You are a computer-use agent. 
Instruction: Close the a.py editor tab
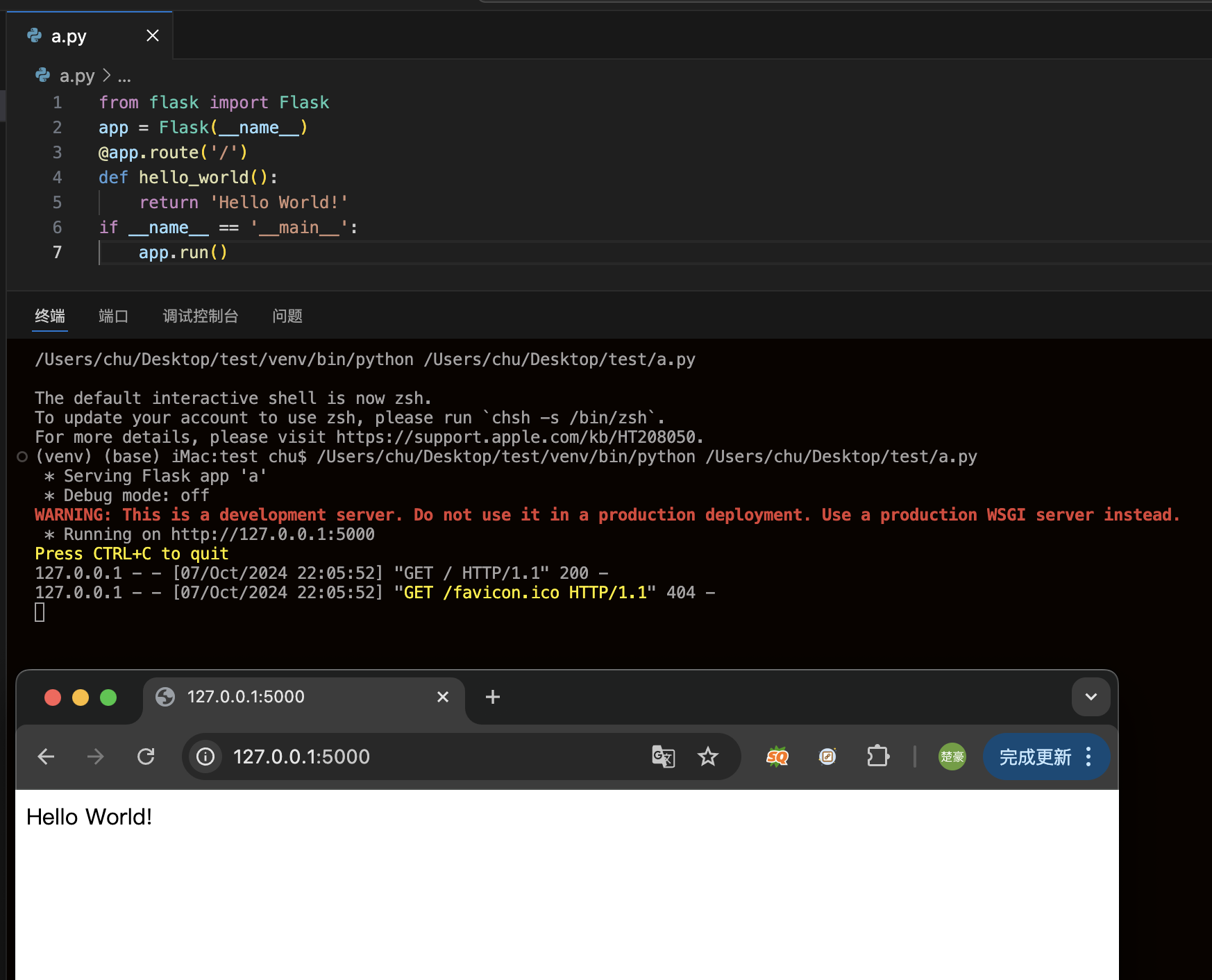pyautogui.click(x=153, y=36)
